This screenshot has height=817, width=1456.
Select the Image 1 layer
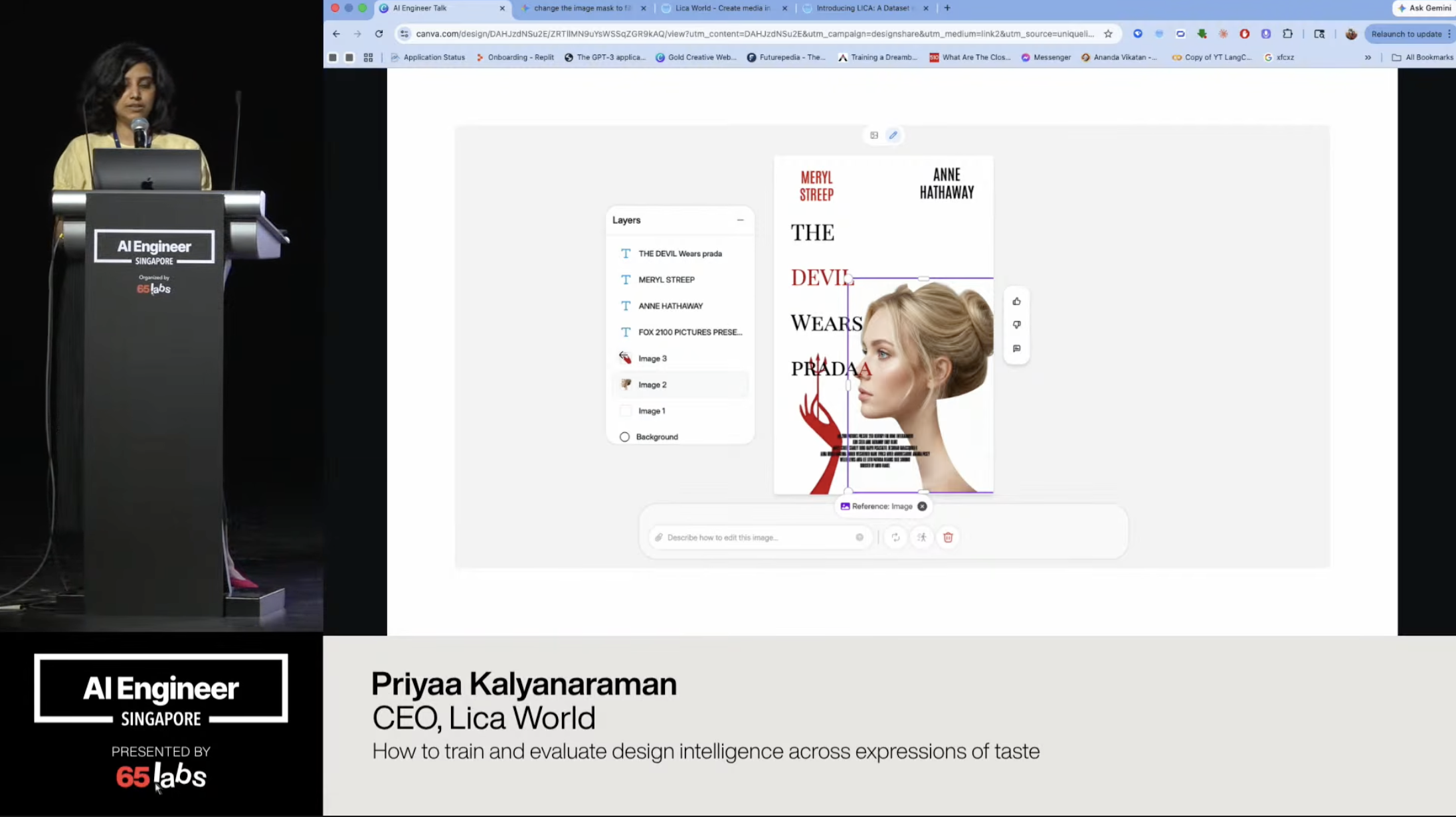click(680, 411)
